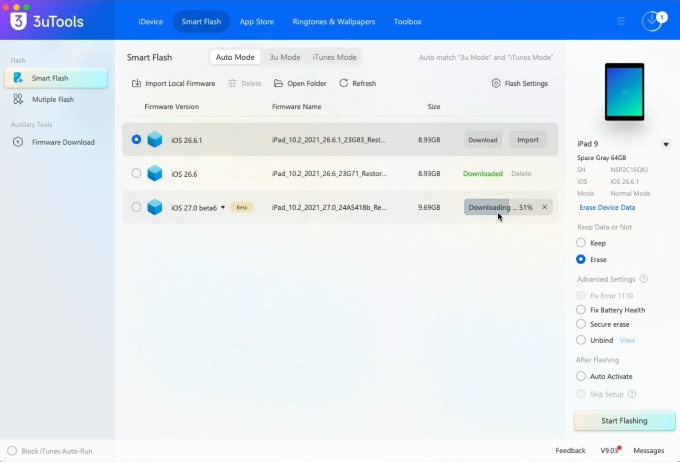Open the Feedback link
Viewport: 680px width, 462px height.
pos(570,451)
